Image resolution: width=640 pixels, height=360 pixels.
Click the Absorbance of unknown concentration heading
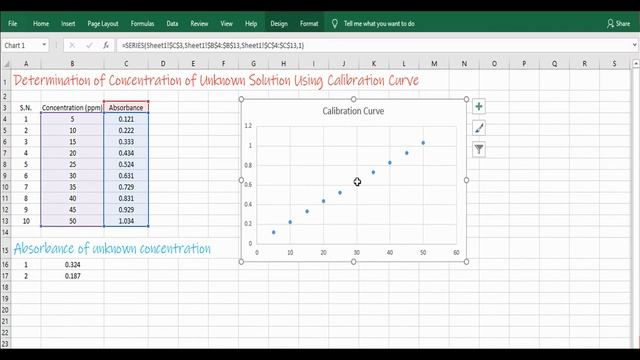[x=112, y=248]
